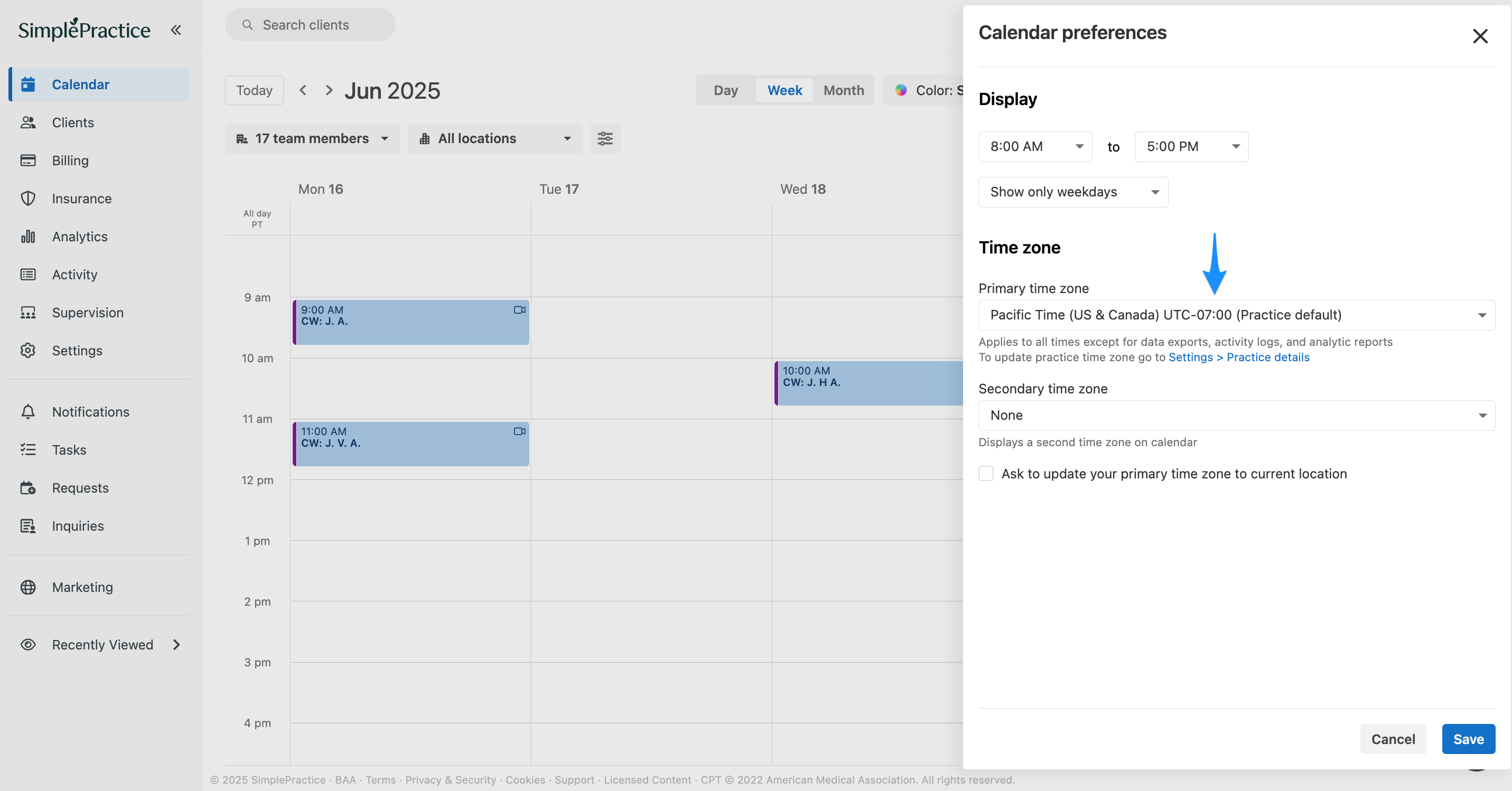
Task: Open the Show only weekdays dropdown
Action: [x=1073, y=192]
